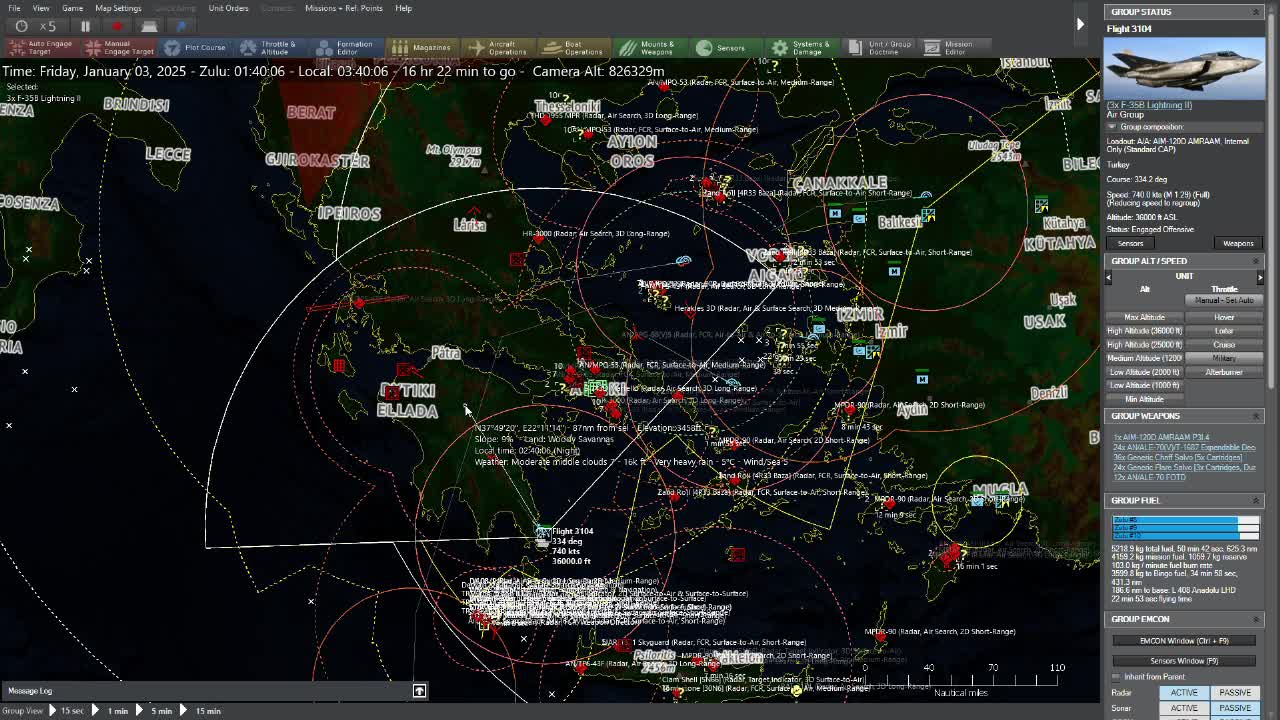Pause the simulation
Screen dimensions: 1280x720
click(85, 26)
